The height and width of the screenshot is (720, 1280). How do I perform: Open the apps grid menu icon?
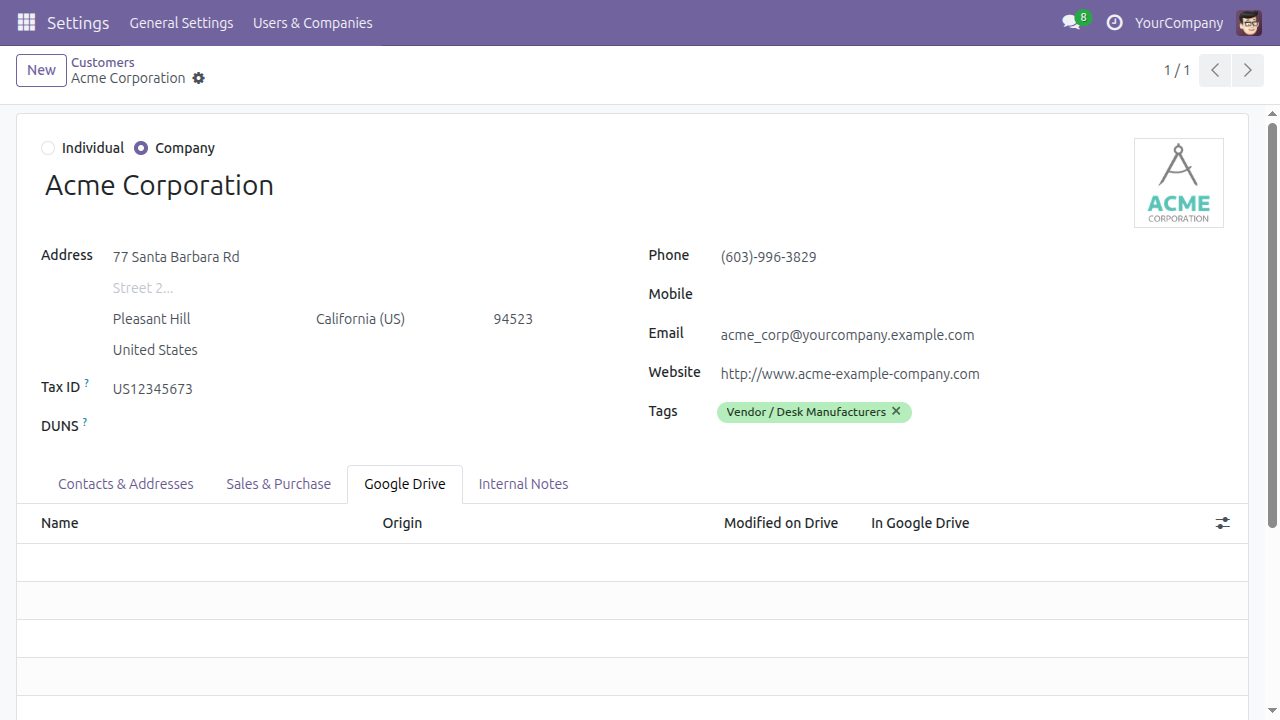[x=27, y=22]
